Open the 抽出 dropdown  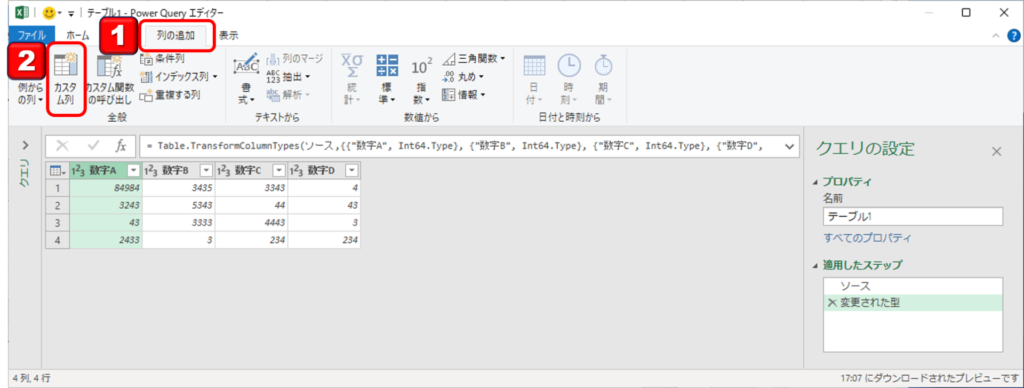pyautogui.click(x=288, y=76)
